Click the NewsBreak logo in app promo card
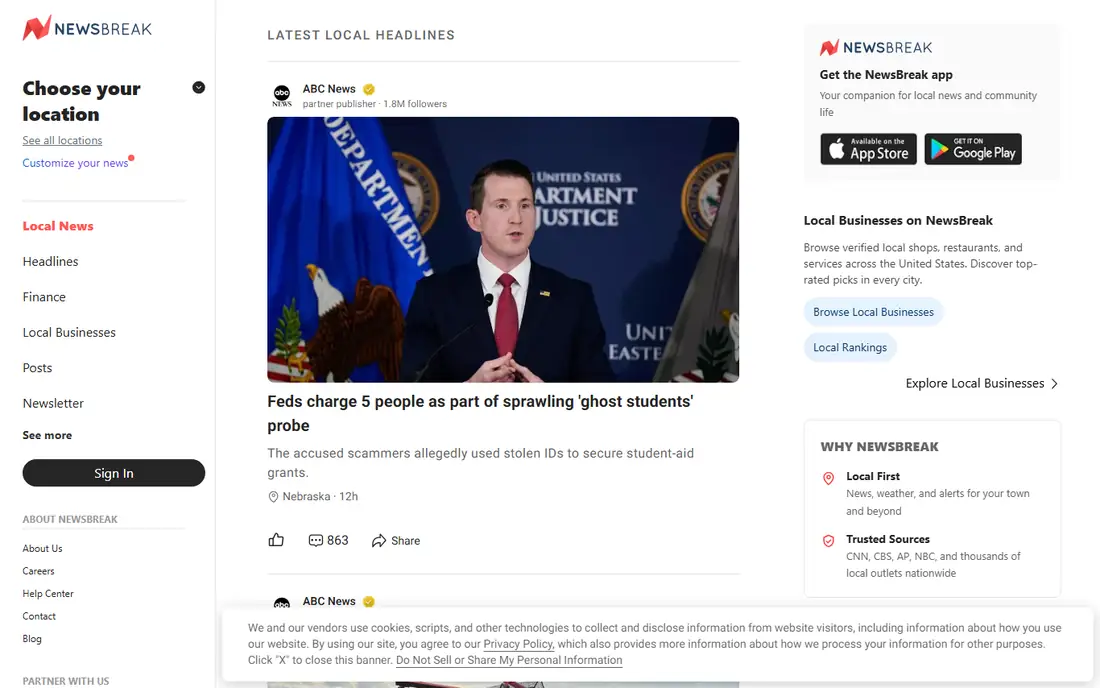Viewport: 1100px width, 688px height. tap(876, 48)
